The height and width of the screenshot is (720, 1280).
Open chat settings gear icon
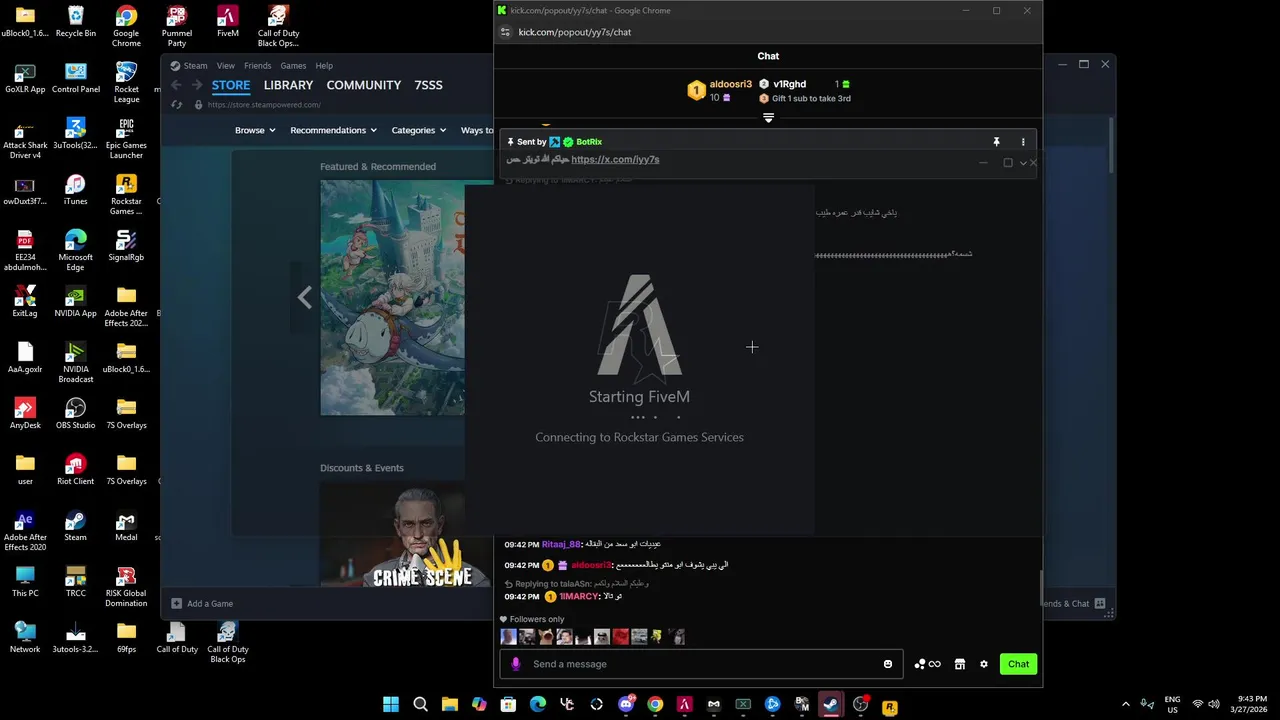[984, 664]
